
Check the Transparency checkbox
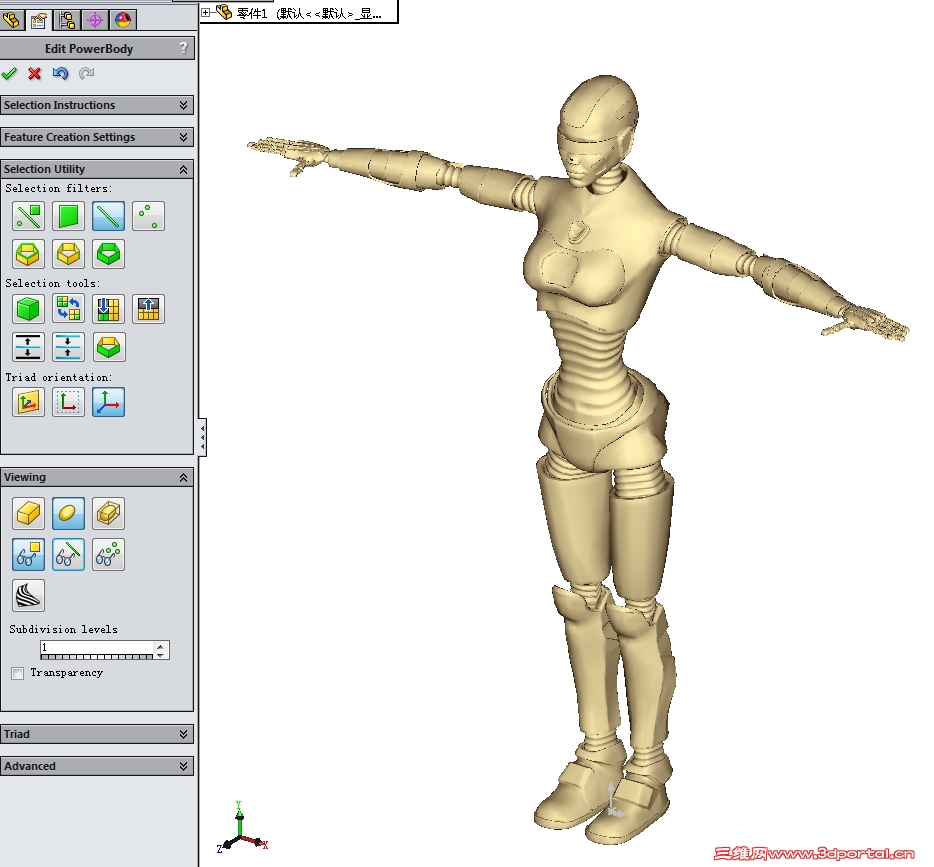17,673
